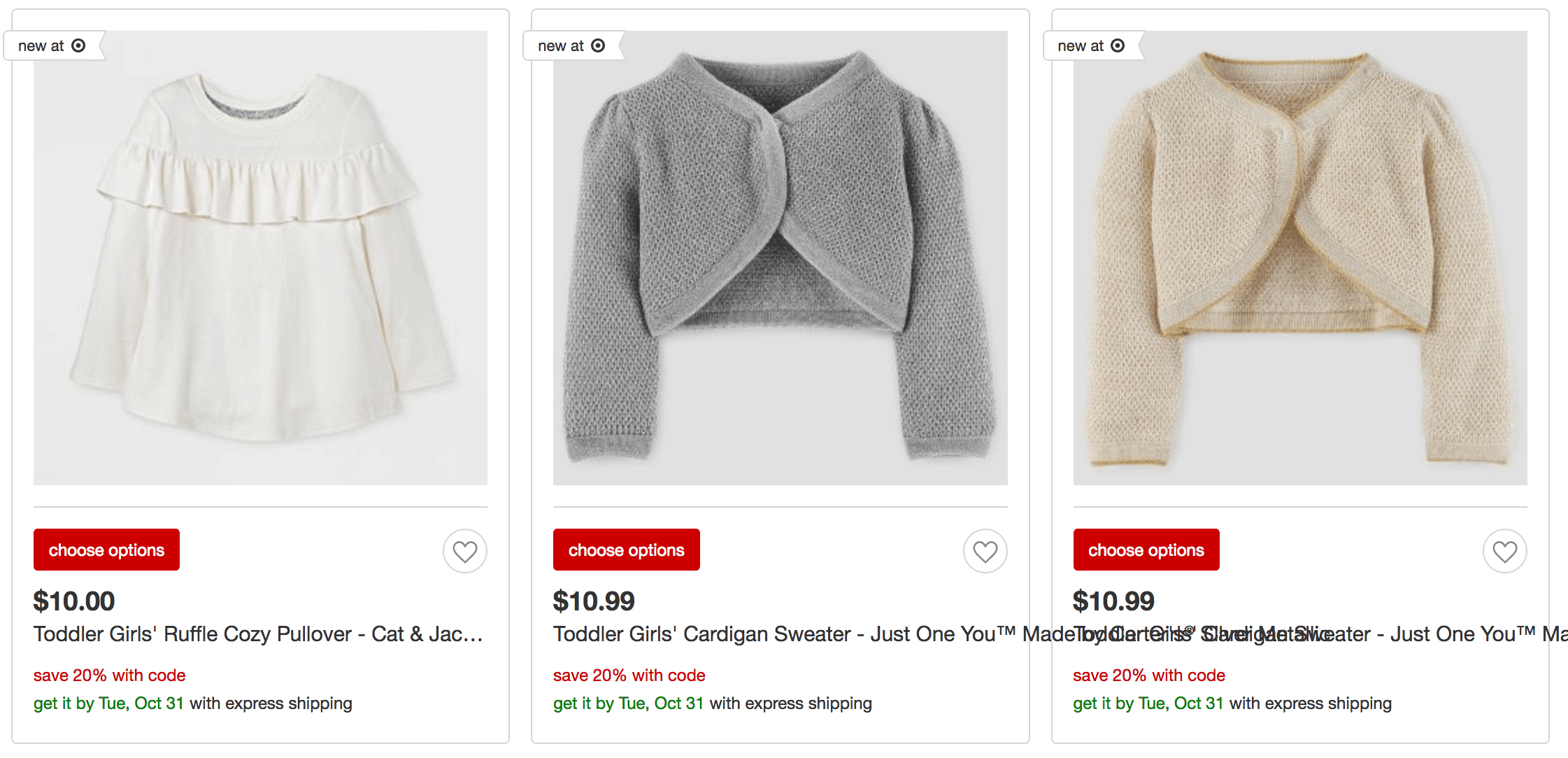Select choose options for the beige cardigan
Screen dimensions: 1568x758
1146,550
